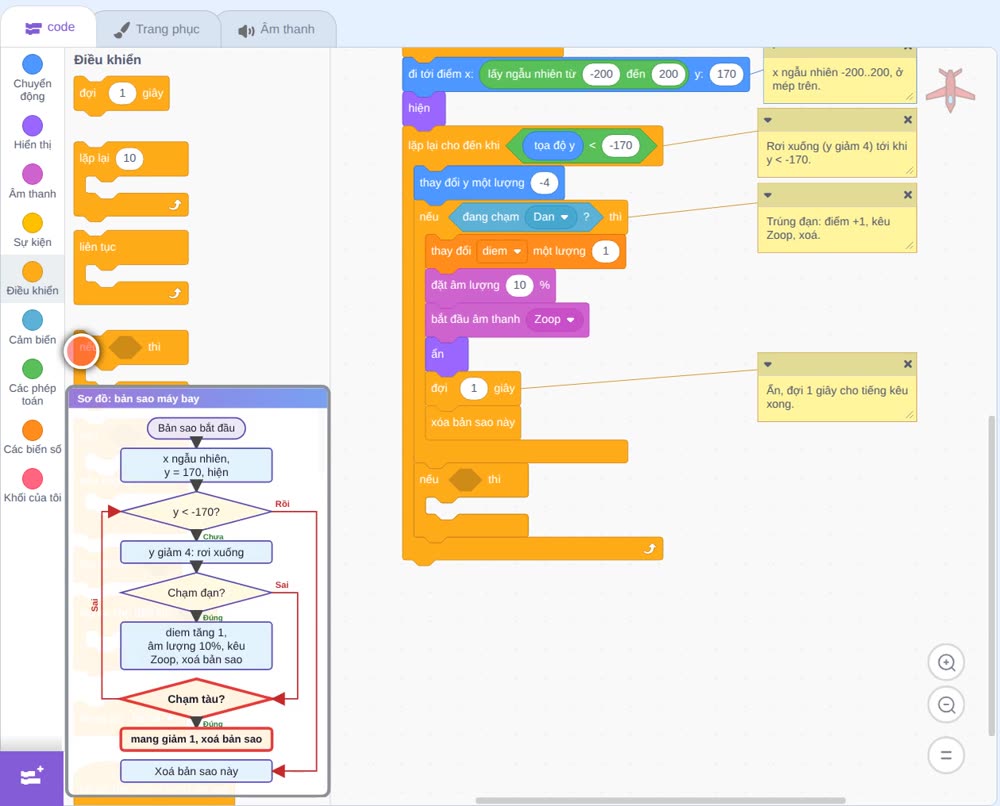Screen dimensions: 1000x806
Task: Click the vertical workspace scrollbar
Action: tap(991, 575)
